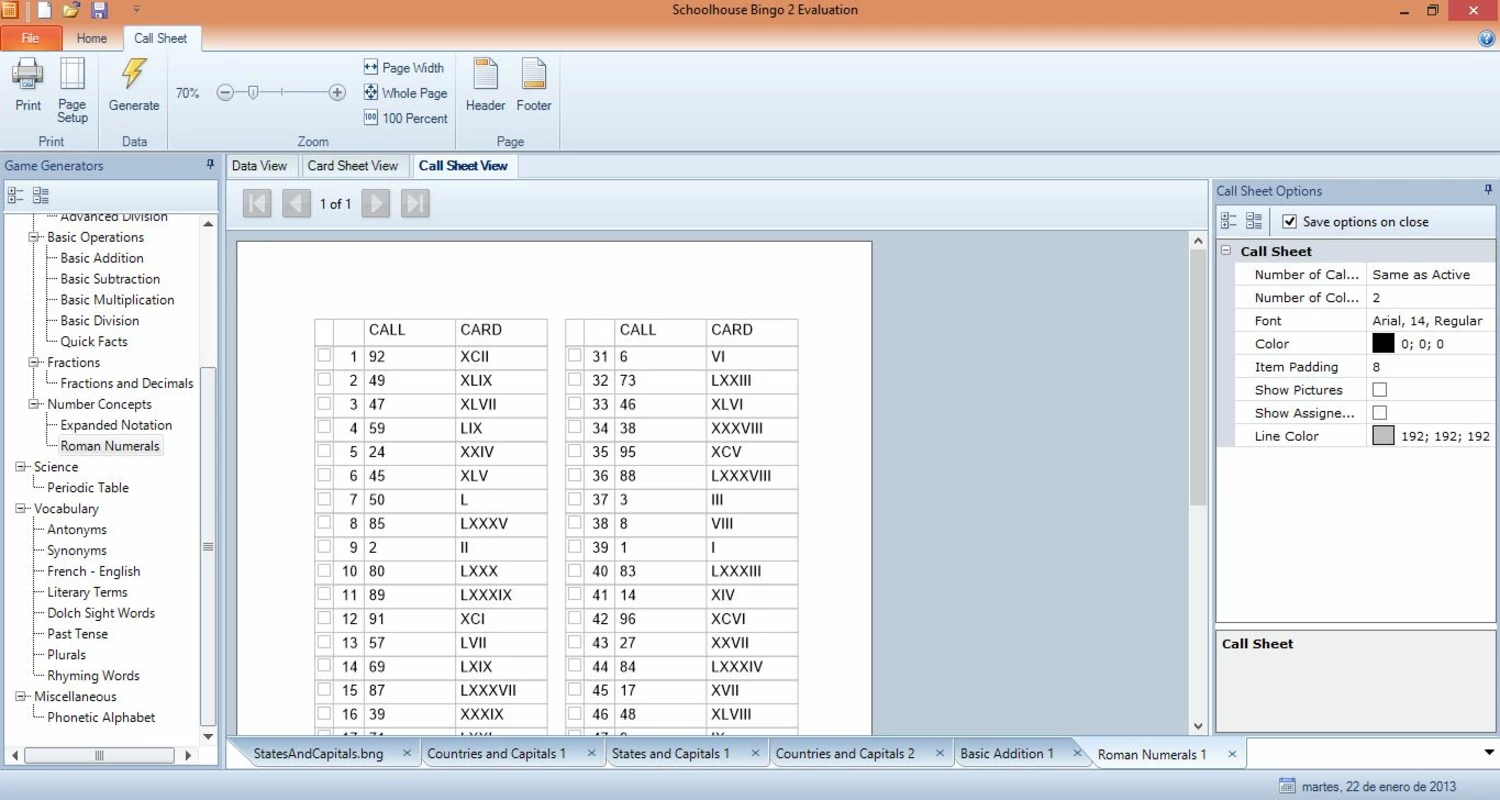The width and height of the screenshot is (1500, 800).
Task: Click categorized view icon in Call Sheet Options
Action: tap(1229, 221)
